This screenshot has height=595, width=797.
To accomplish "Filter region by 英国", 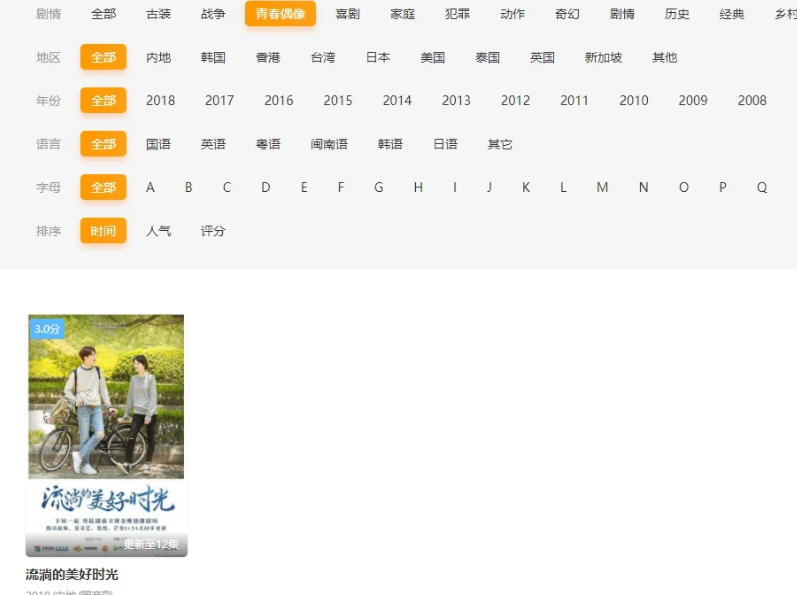I will pyautogui.click(x=542, y=57).
